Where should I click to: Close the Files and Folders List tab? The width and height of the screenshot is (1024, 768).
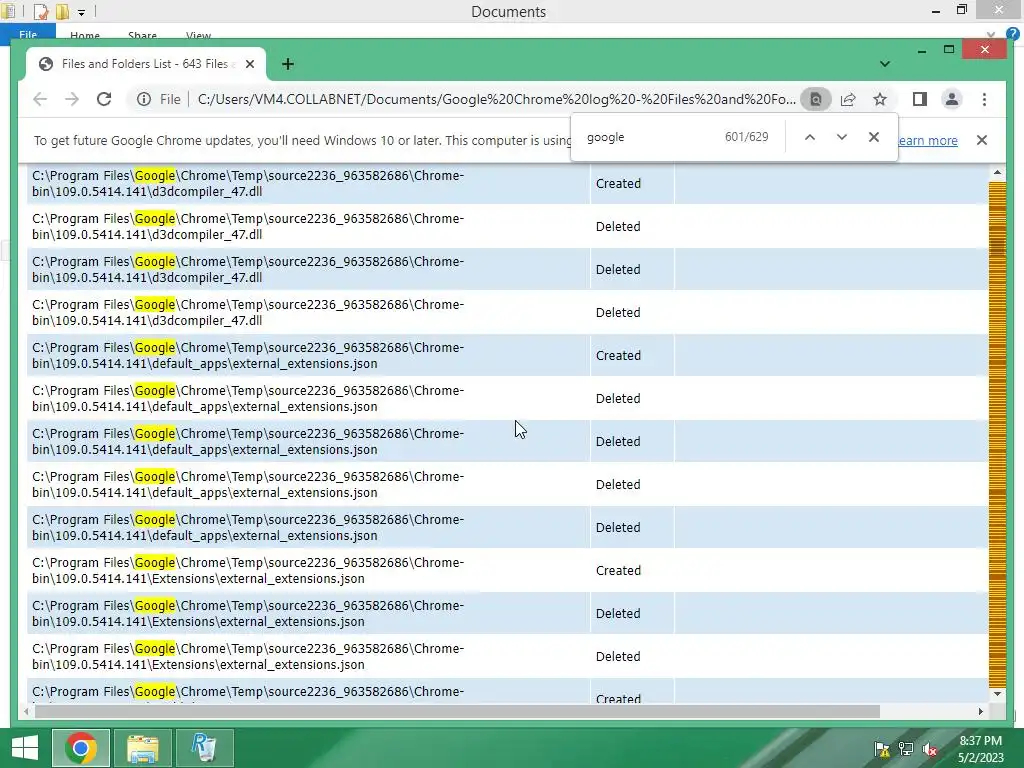pyautogui.click(x=249, y=64)
